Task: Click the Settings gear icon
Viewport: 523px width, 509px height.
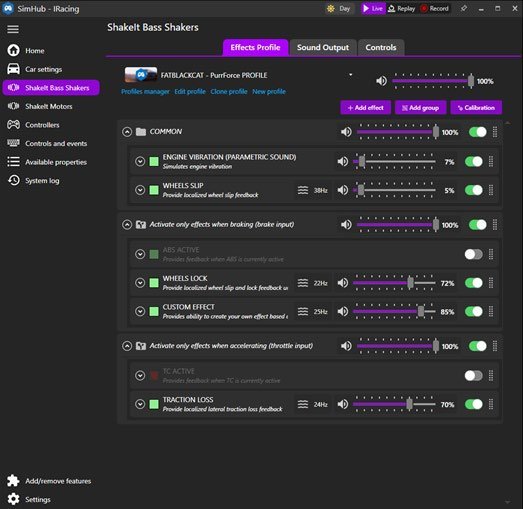Action: click(x=13, y=499)
